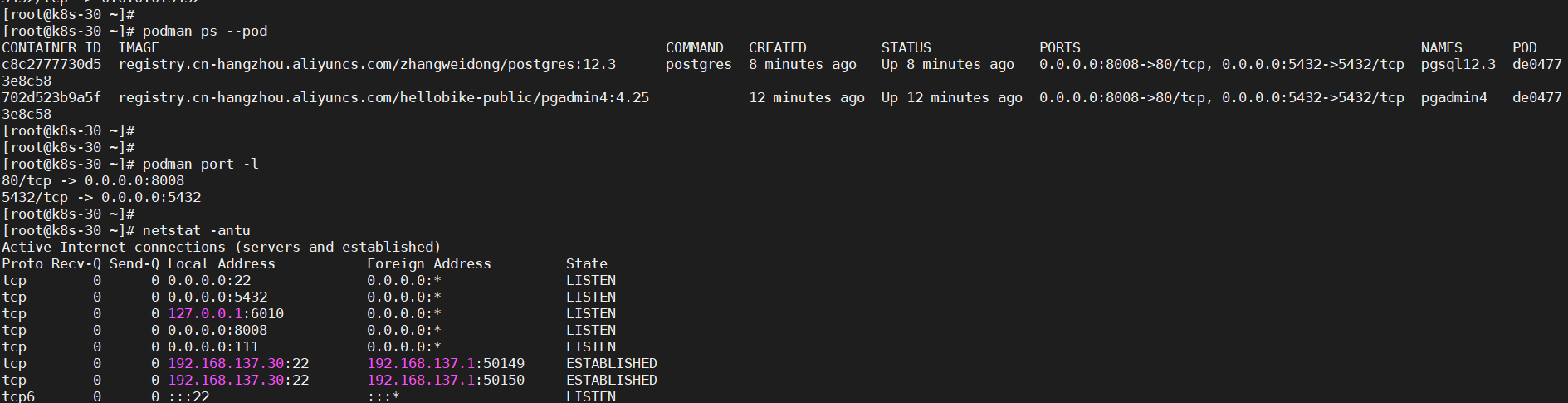Click the postgres:12.3 image registry path
Viewport: 1568px width, 403px height.
(x=367, y=64)
